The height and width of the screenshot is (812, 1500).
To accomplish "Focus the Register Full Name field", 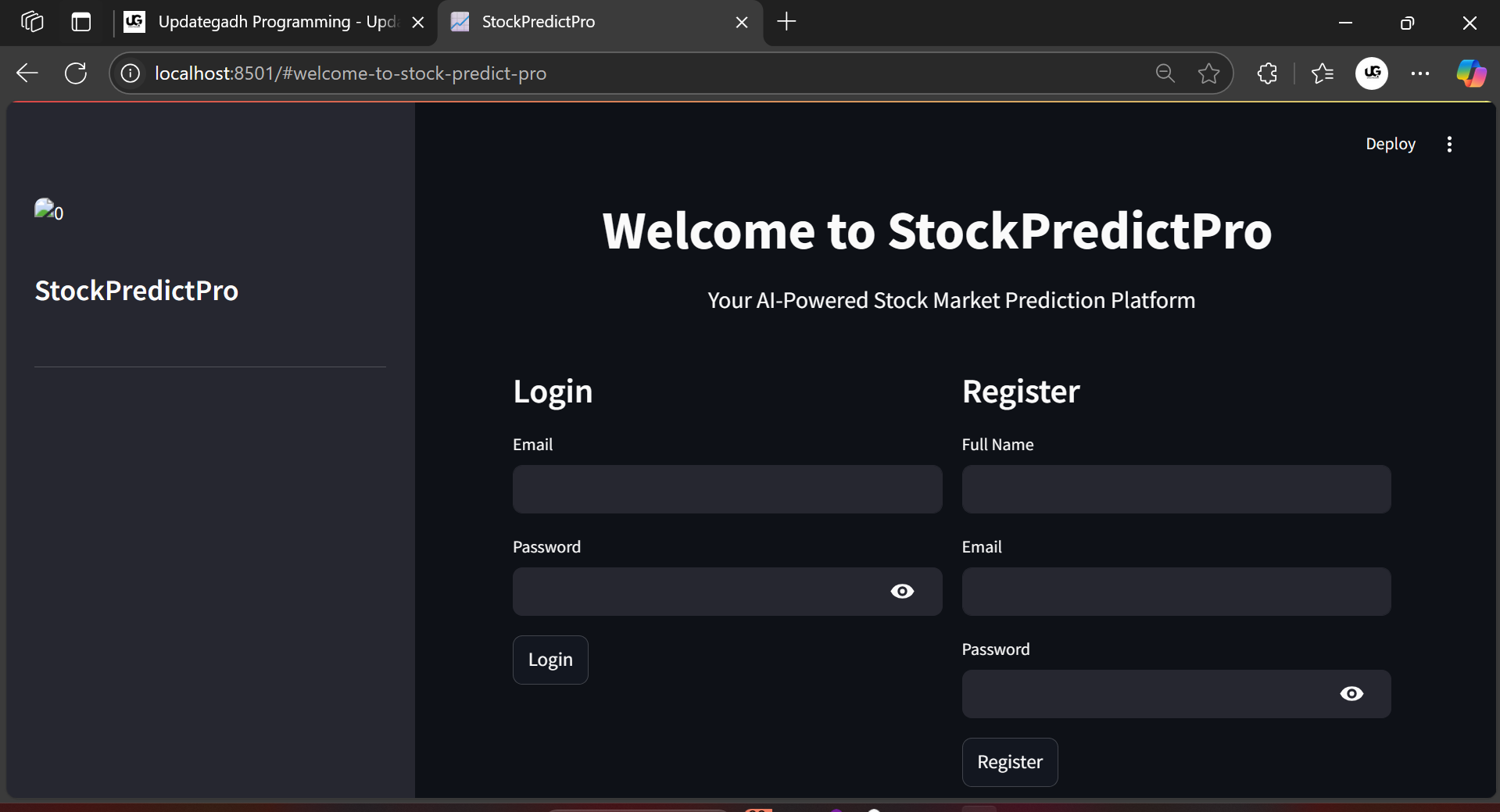I will coord(1176,489).
